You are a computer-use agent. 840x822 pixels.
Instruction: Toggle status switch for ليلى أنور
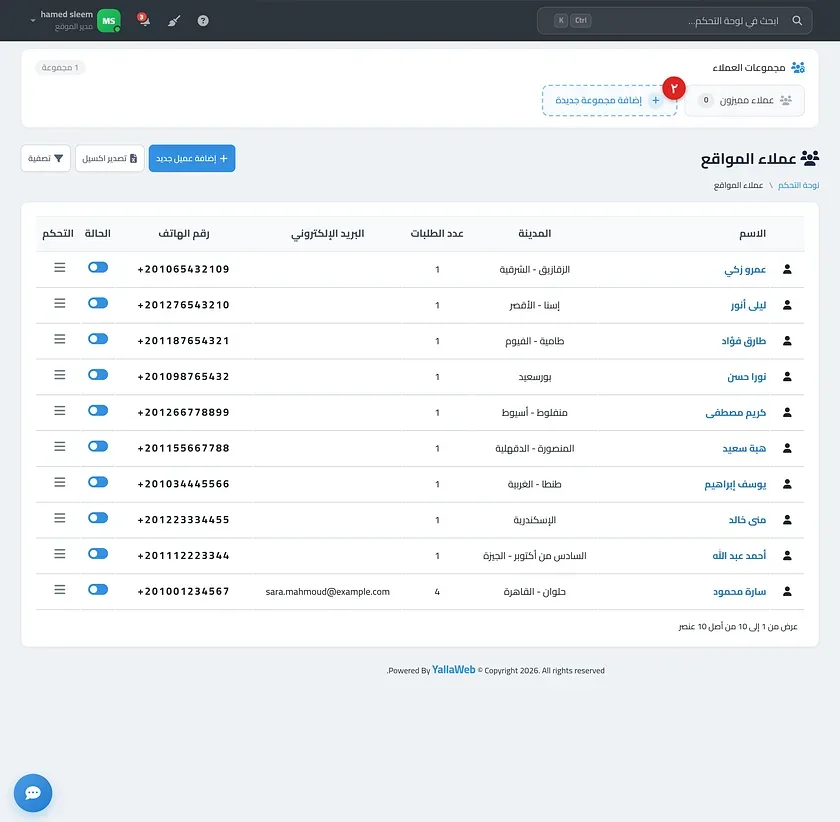tap(98, 303)
